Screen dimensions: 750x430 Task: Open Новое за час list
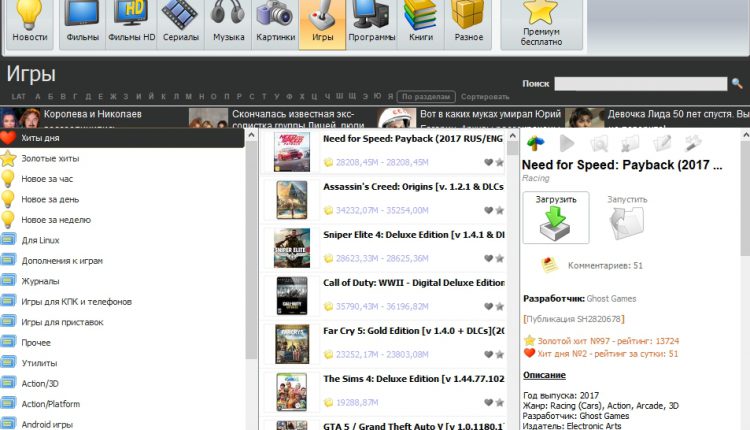[47, 179]
